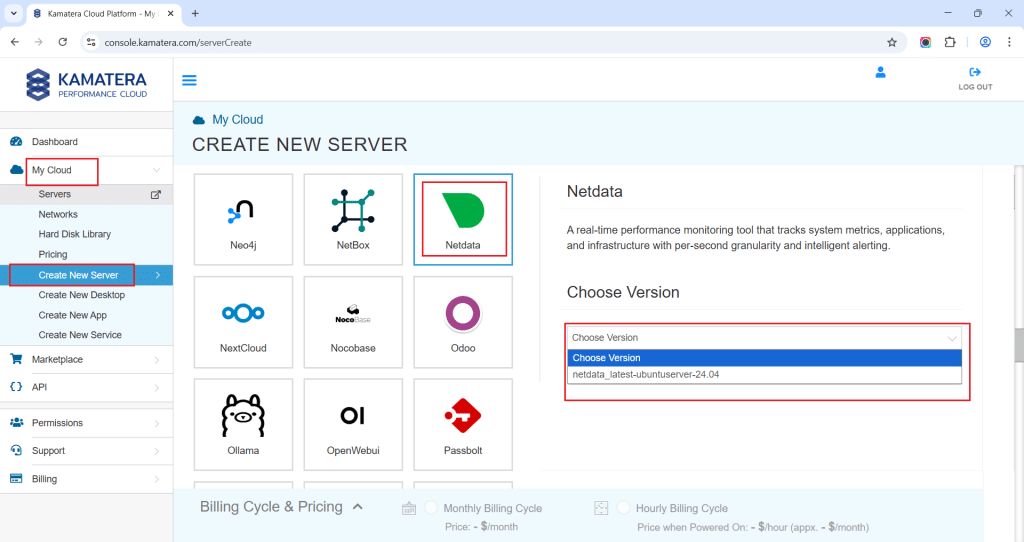Expand the Permissions menu
This screenshot has width=1024, height=542.
pyautogui.click(x=86, y=423)
